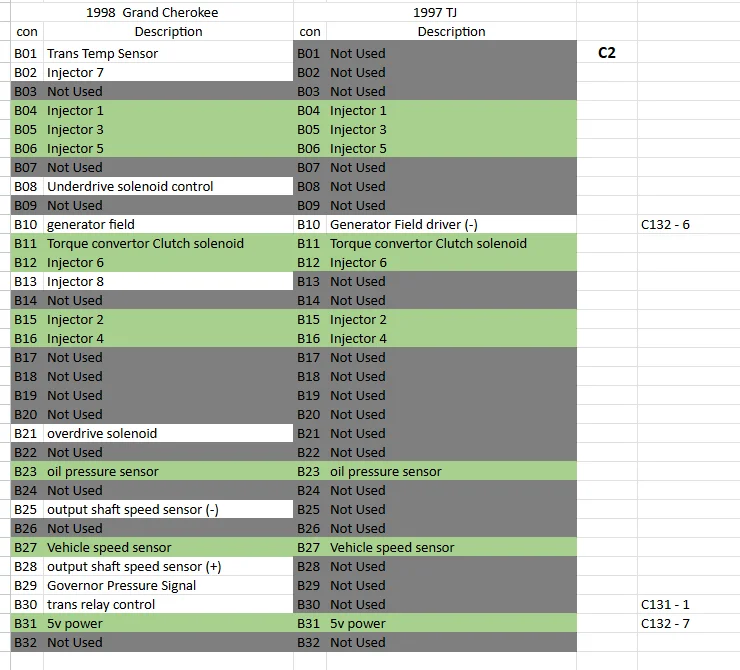Image resolution: width=740 pixels, height=670 pixels.
Task: Click the TJ oil pressure sensor cell
Action: pyautogui.click(x=451, y=471)
